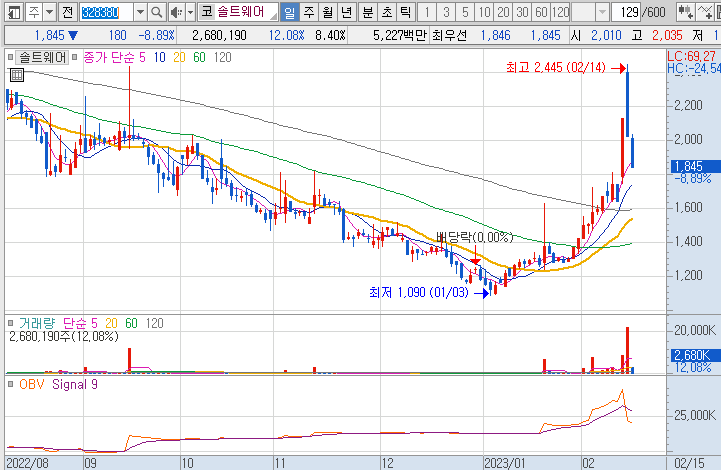
Task: Click the OBV indicator label
Action: [x=31, y=384]
